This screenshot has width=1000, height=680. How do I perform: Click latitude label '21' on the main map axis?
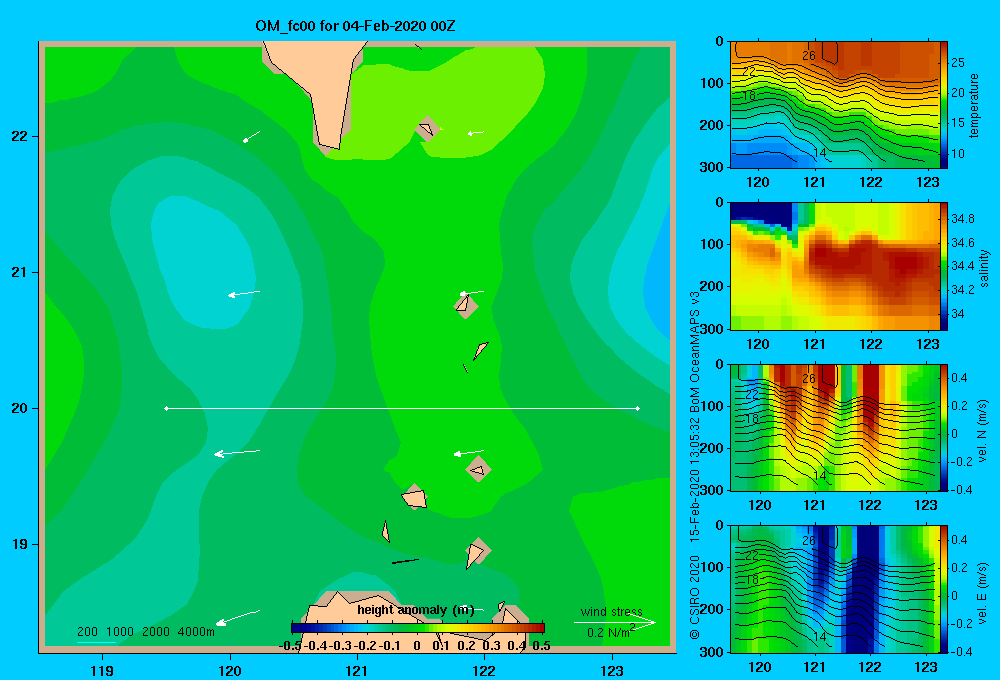pyautogui.click(x=20, y=272)
